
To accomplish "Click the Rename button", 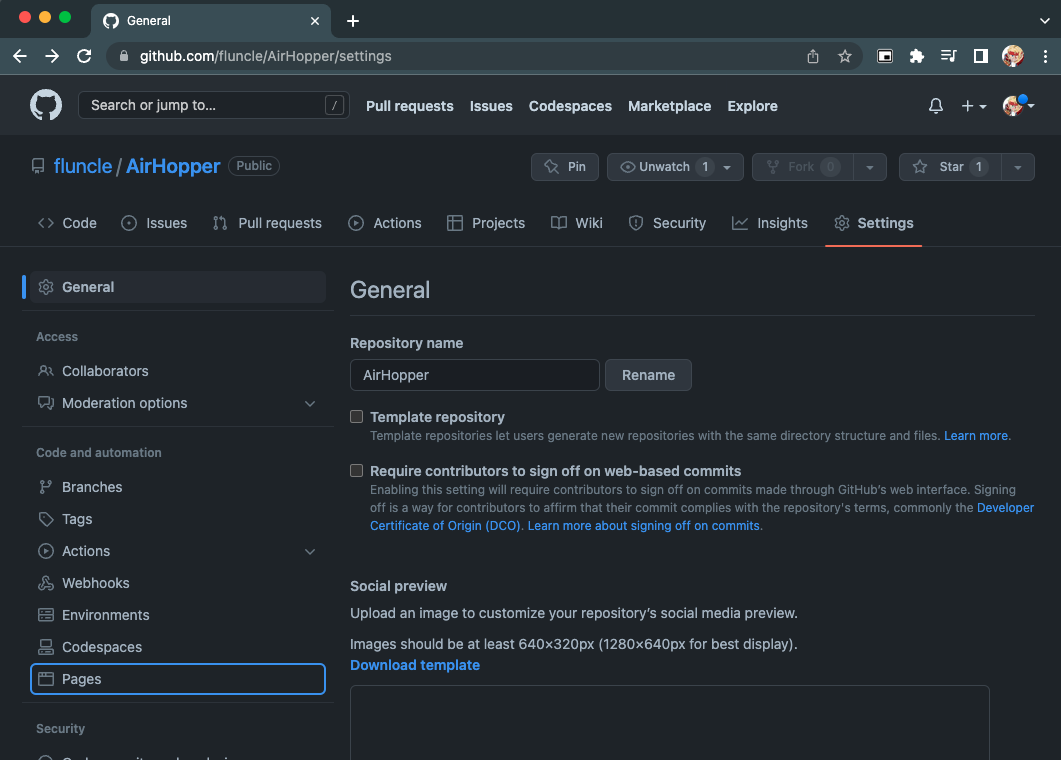I will (648, 375).
